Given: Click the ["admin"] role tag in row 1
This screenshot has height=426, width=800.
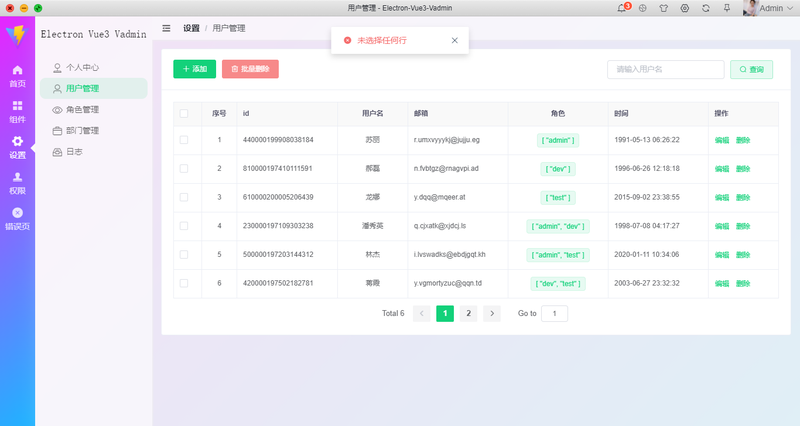Looking at the screenshot, I should (x=558, y=140).
